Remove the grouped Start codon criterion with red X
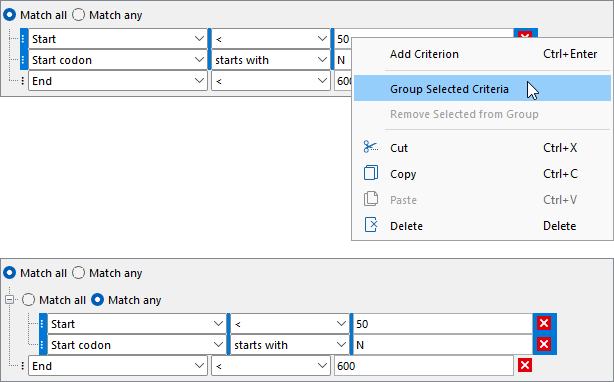 tap(544, 344)
